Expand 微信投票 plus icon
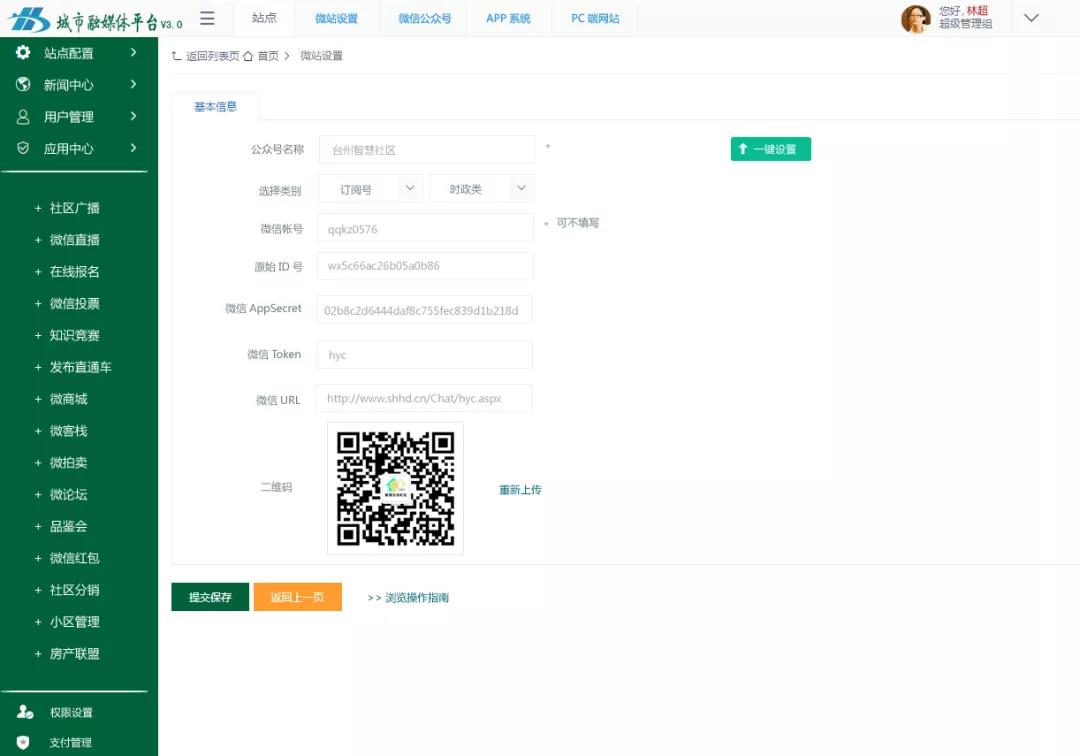This screenshot has width=1080, height=756. point(39,304)
